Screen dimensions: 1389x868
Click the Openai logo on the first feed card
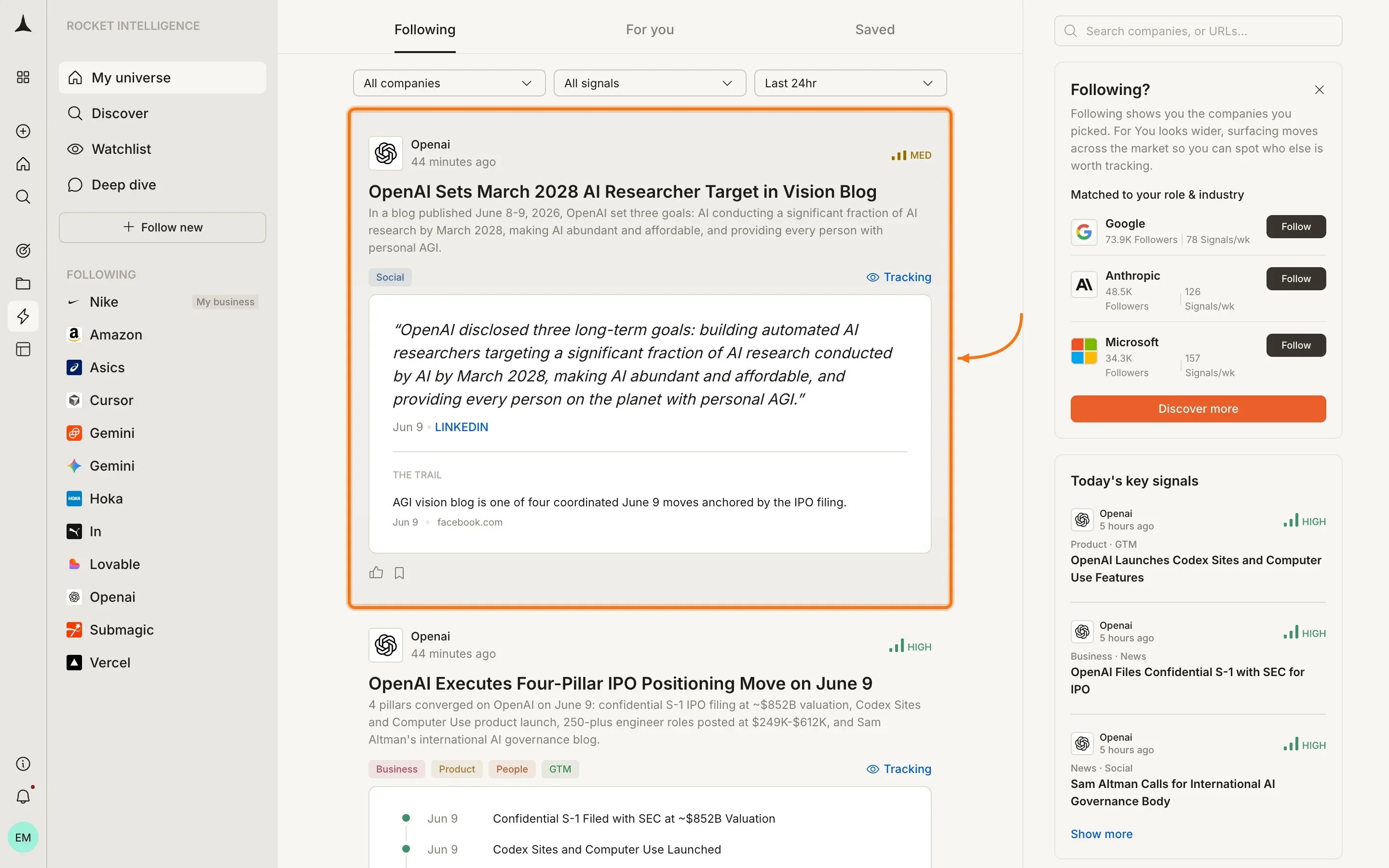pyautogui.click(x=386, y=153)
